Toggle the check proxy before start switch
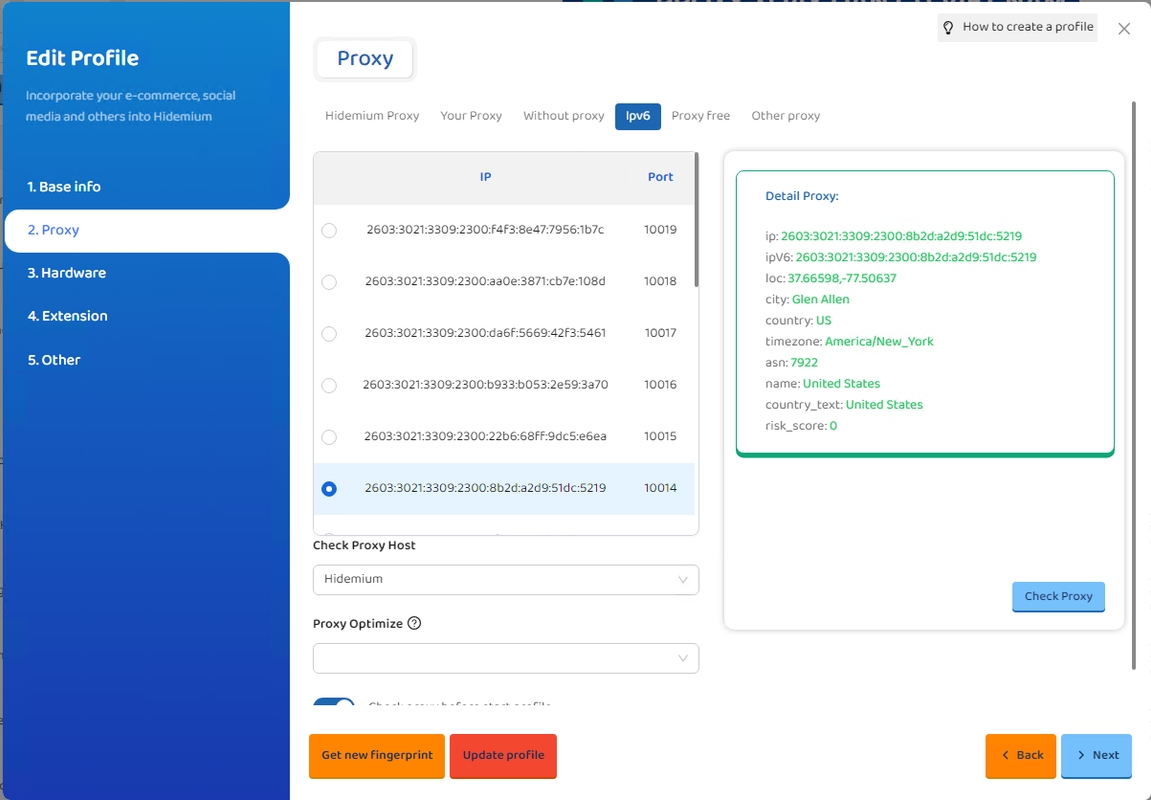 tap(334, 704)
